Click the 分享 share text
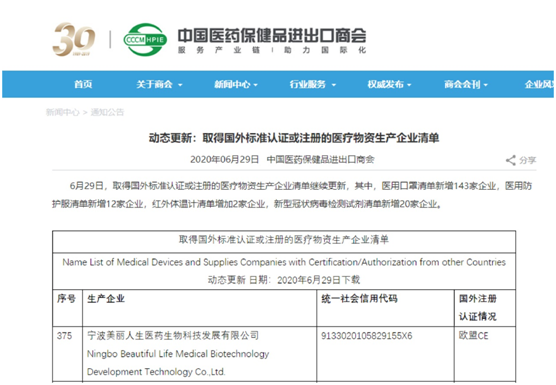Image resolution: width=556 pixels, height=385 pixels. [528, 160]
